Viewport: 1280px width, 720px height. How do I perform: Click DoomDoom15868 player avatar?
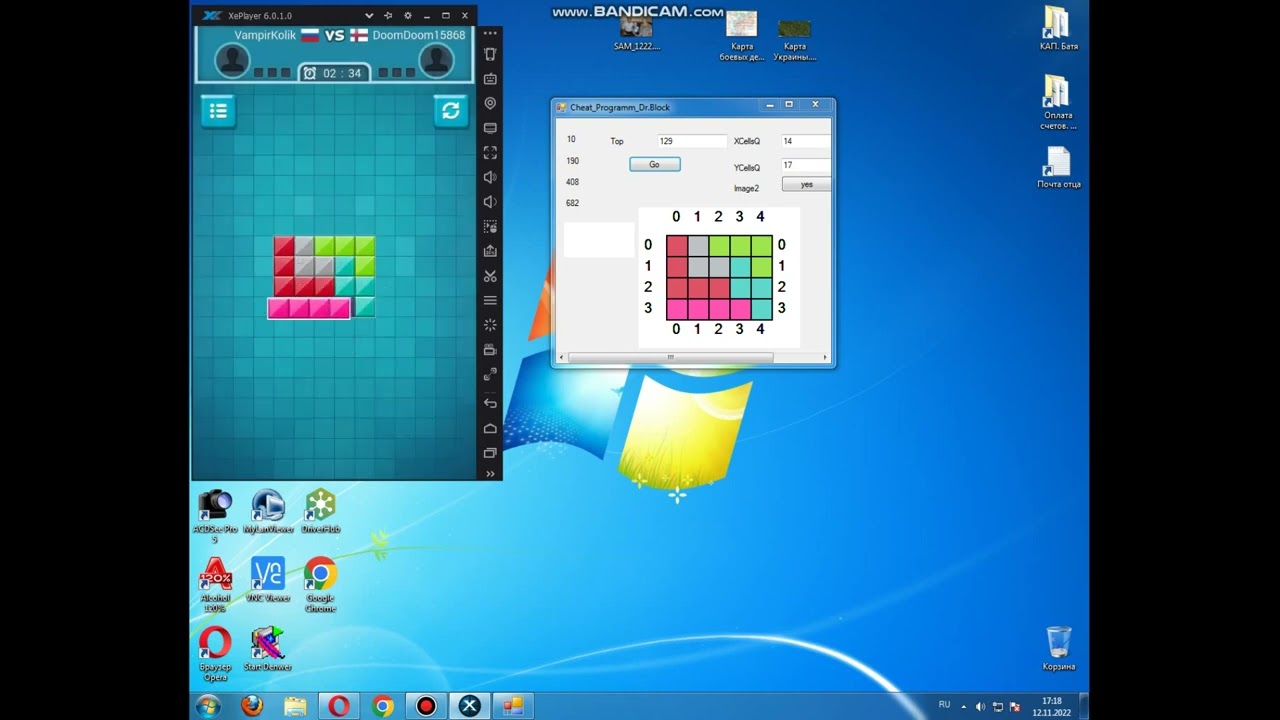pos(436,62)
